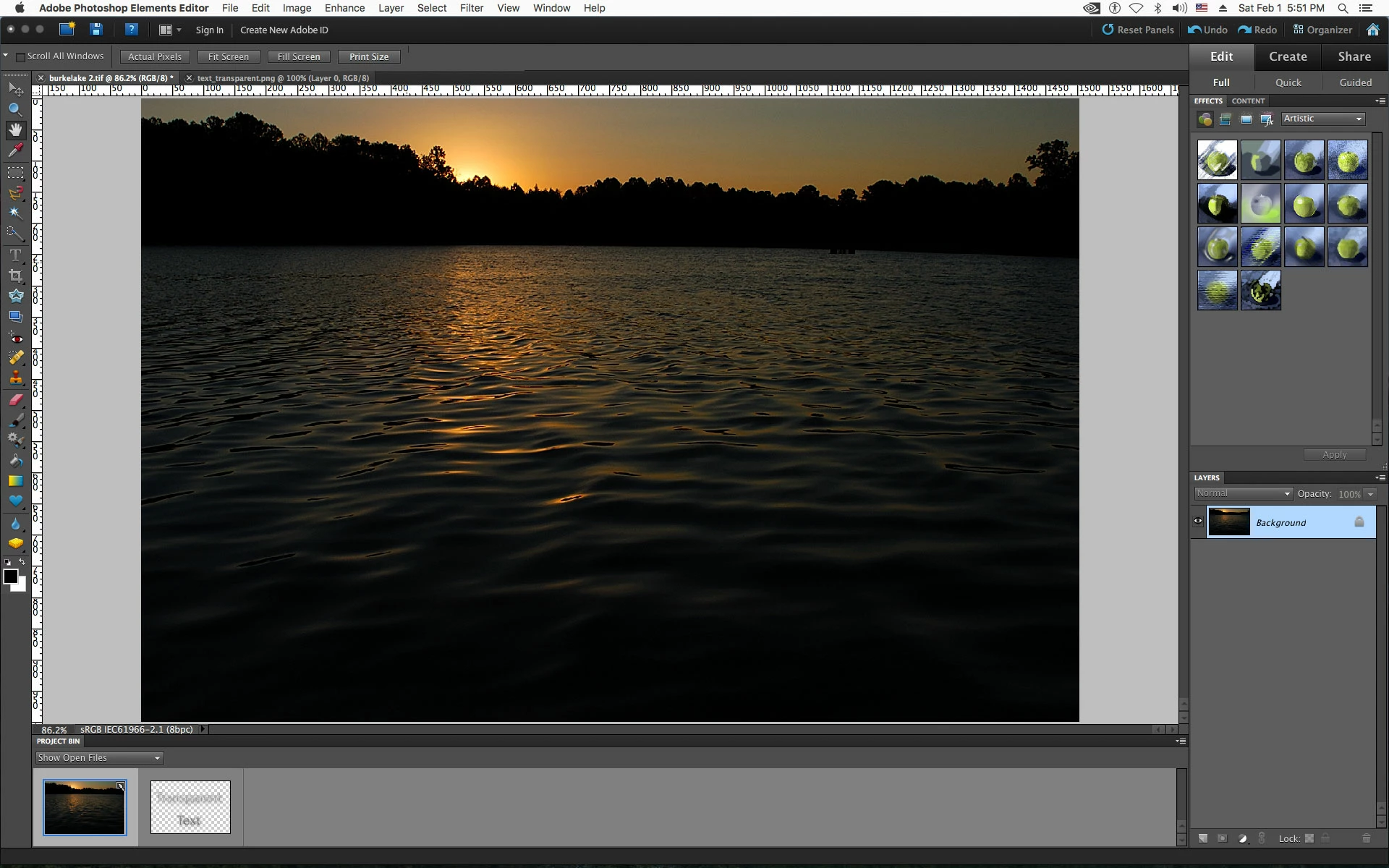Select the Red Eye Removal tool
The height and width of the screenshot is (868, 1389).
[15, 337]
